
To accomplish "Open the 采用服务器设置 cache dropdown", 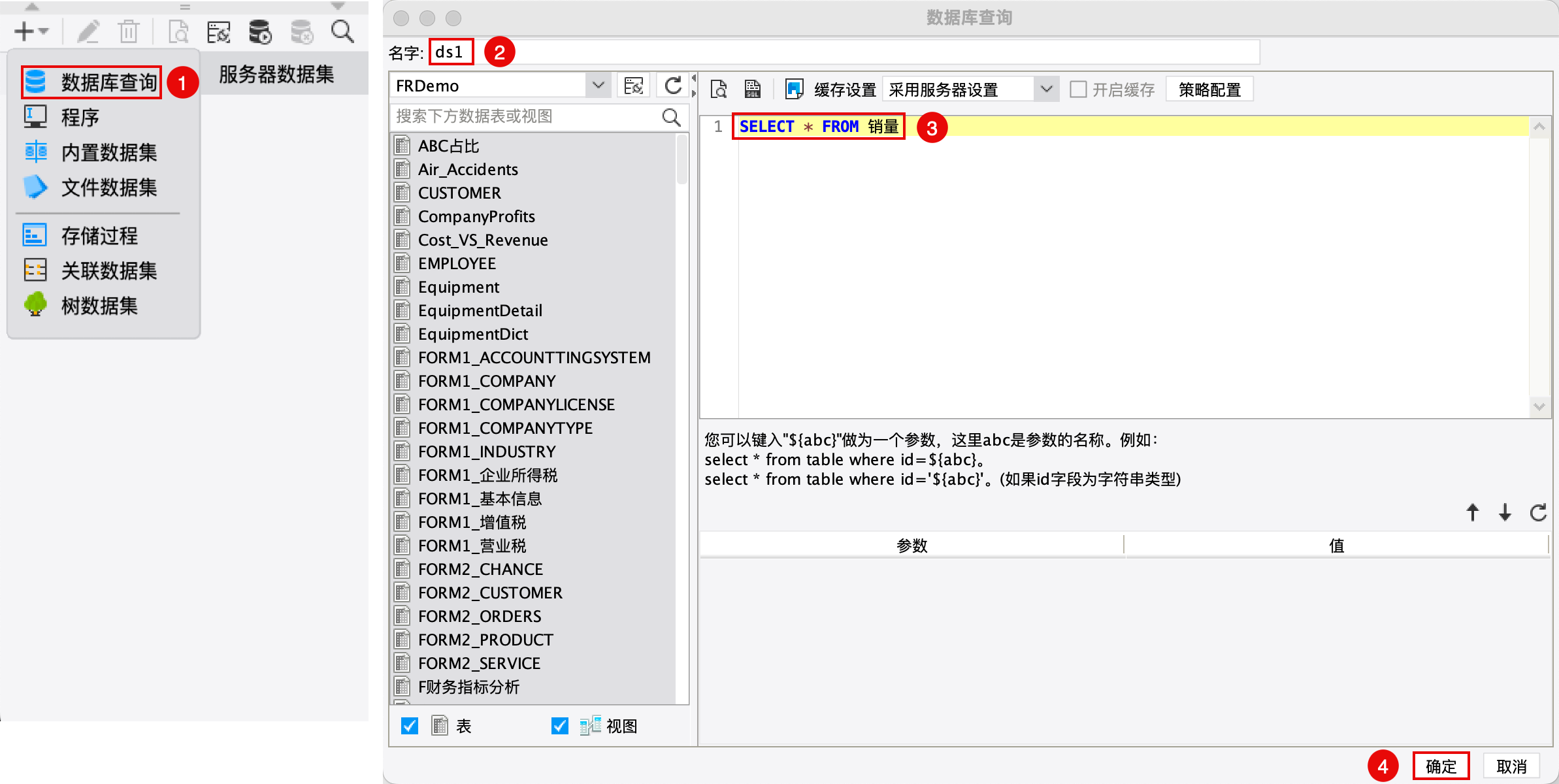I will pos(1047,90).
